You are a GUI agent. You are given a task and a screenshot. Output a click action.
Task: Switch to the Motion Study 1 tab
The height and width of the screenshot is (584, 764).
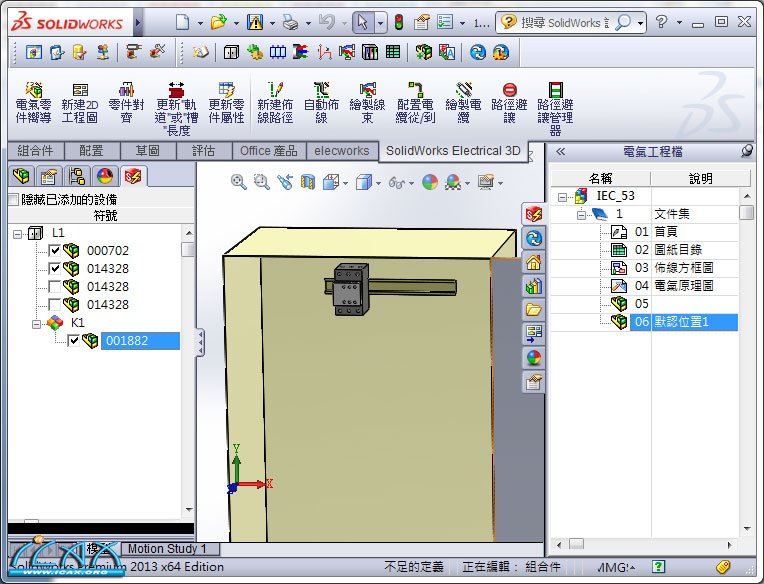(166, 548)
